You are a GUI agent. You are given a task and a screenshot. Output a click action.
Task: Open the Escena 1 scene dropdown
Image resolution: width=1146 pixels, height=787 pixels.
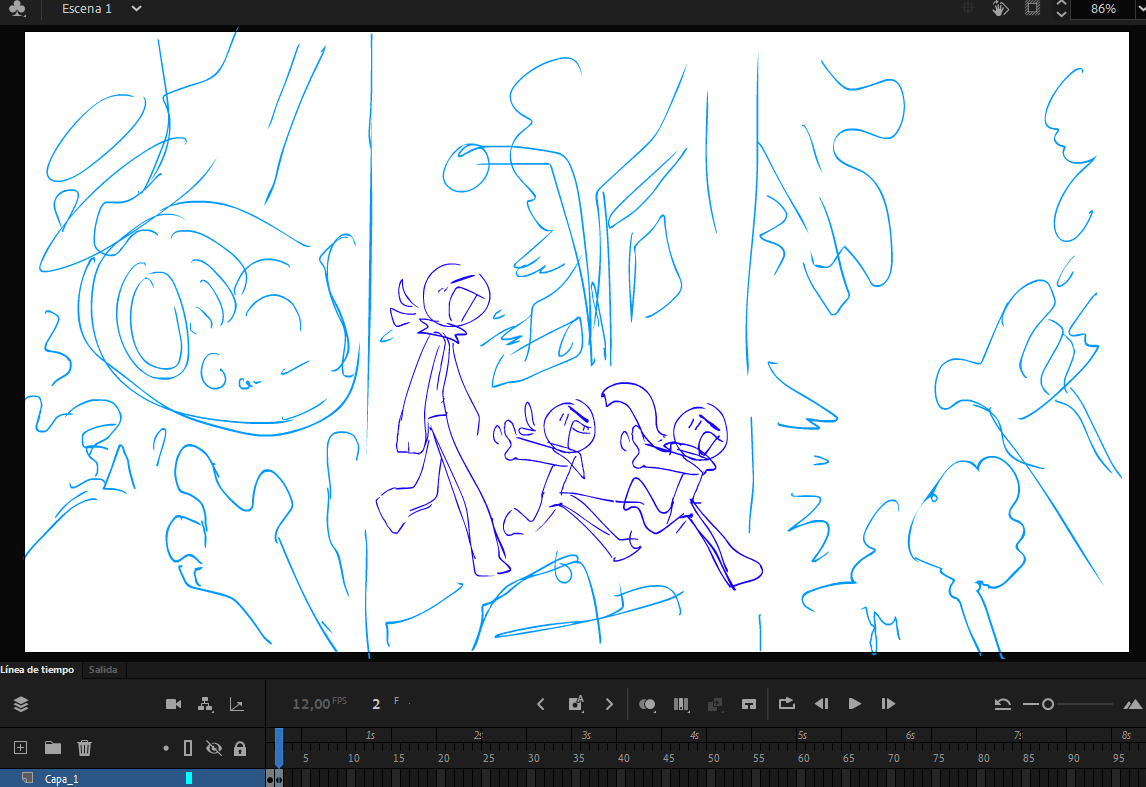136,9
